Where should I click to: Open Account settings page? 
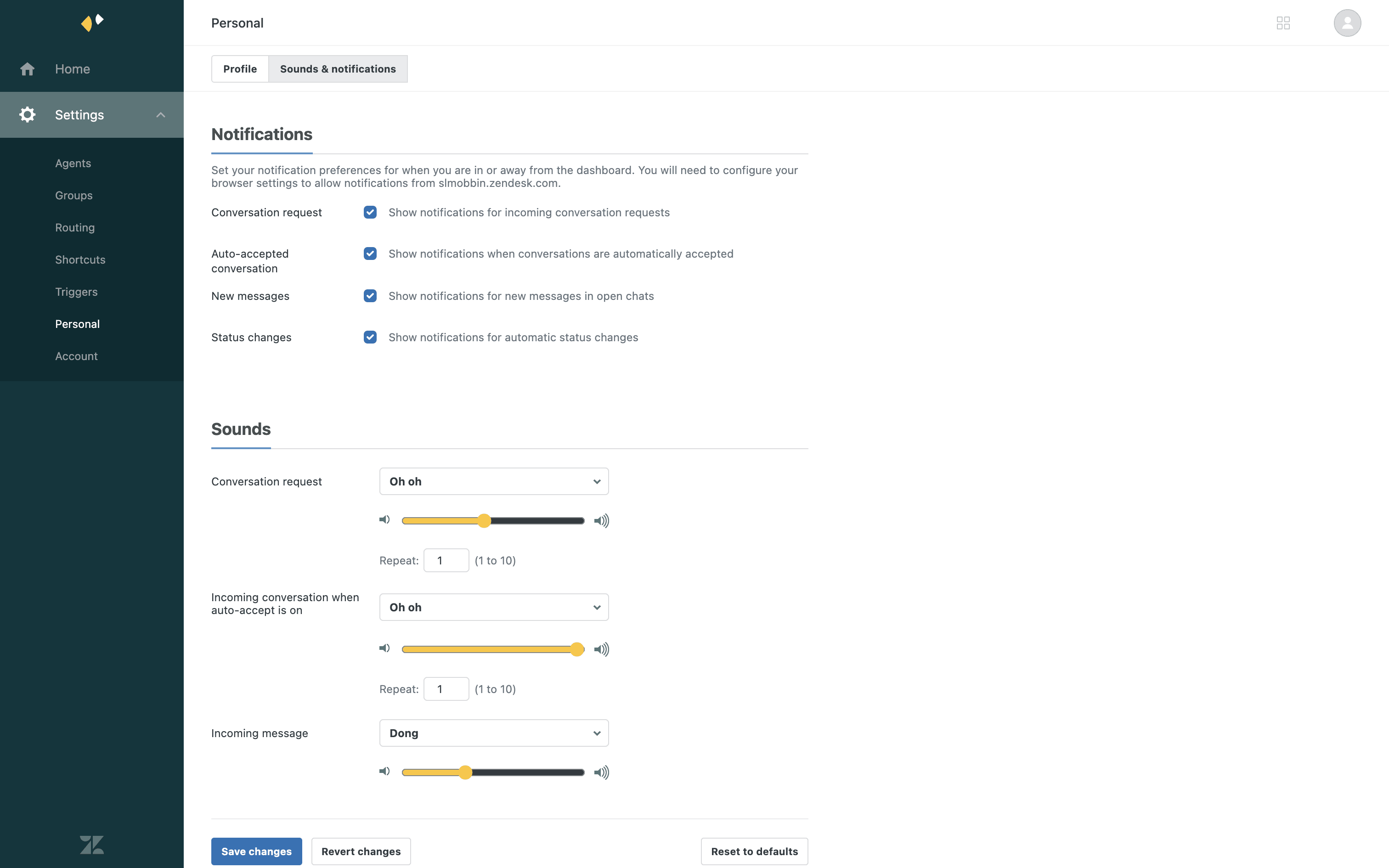pos(76,356)
